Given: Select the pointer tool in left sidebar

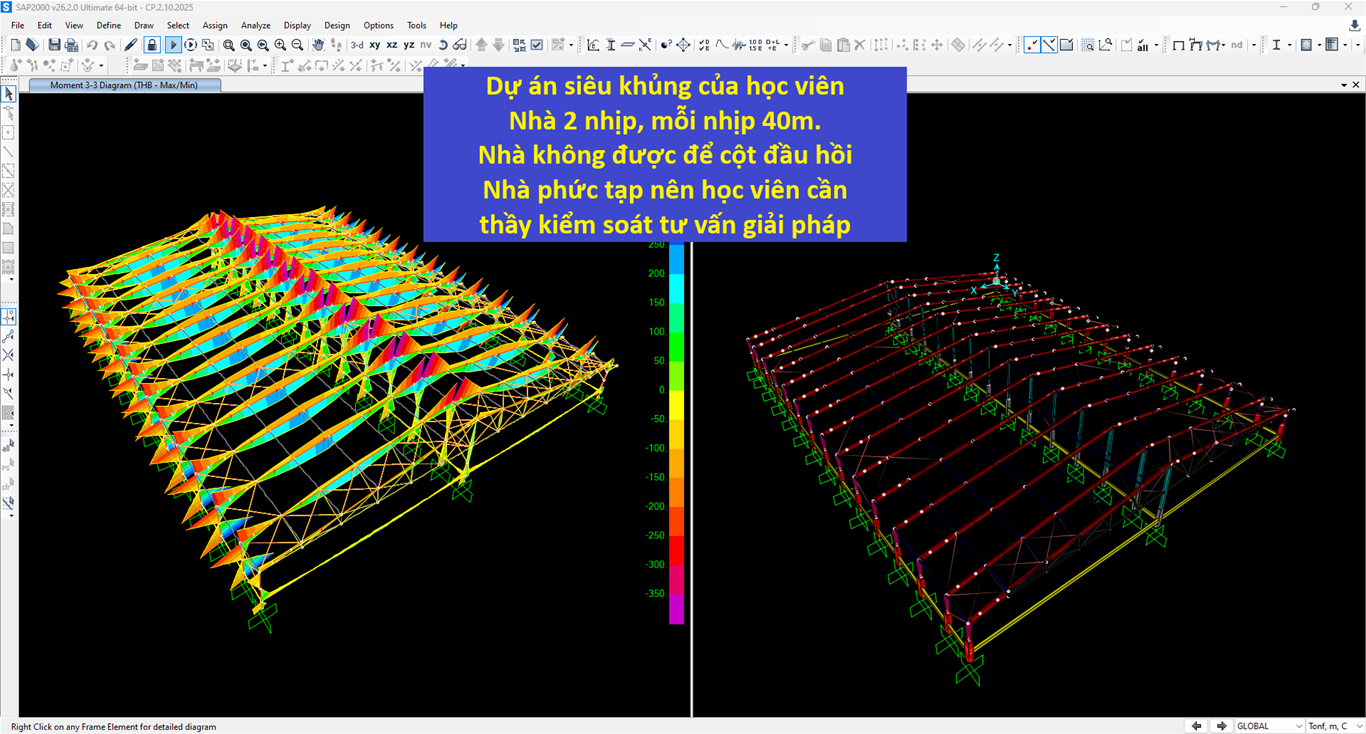Looking at the screenshot, I should [x=9, y=94].
